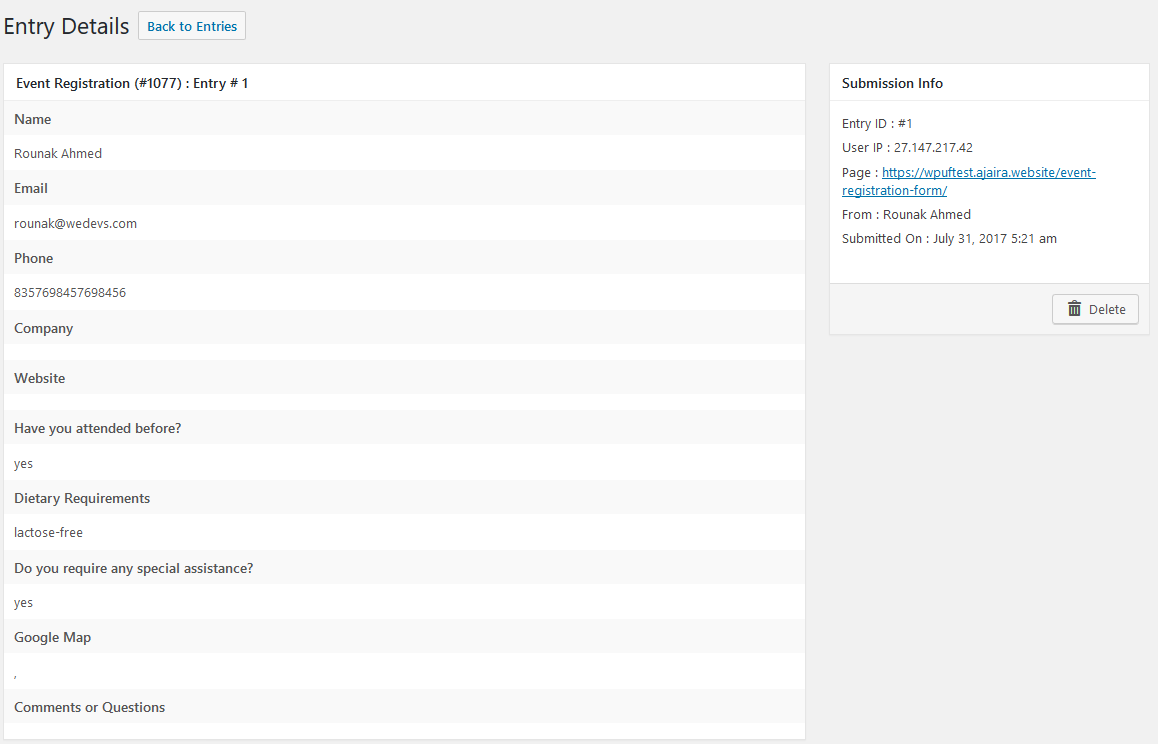Viewport: 1158px width, 744px height.
Task: Select the Entry Details page heading
Action: coord(66,27)
